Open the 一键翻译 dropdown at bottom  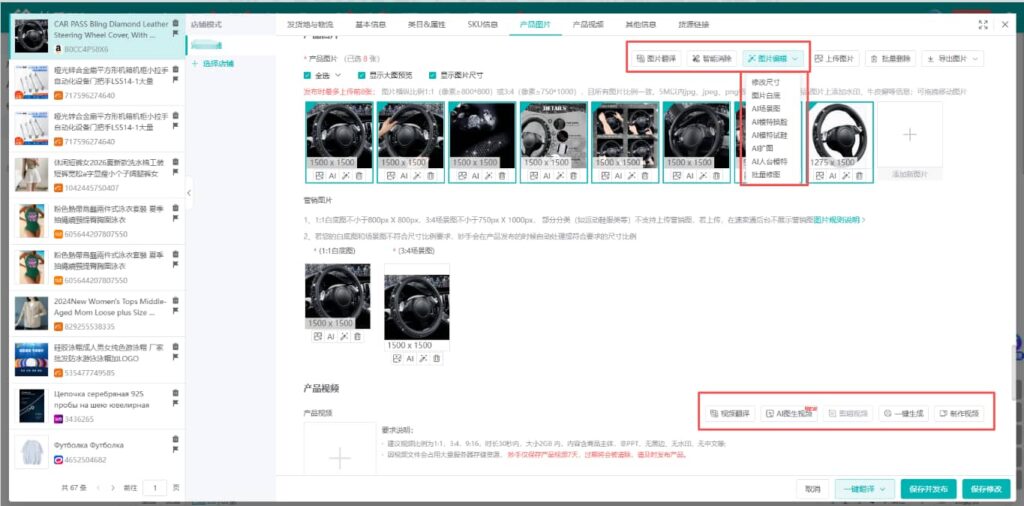coord(864,488)
